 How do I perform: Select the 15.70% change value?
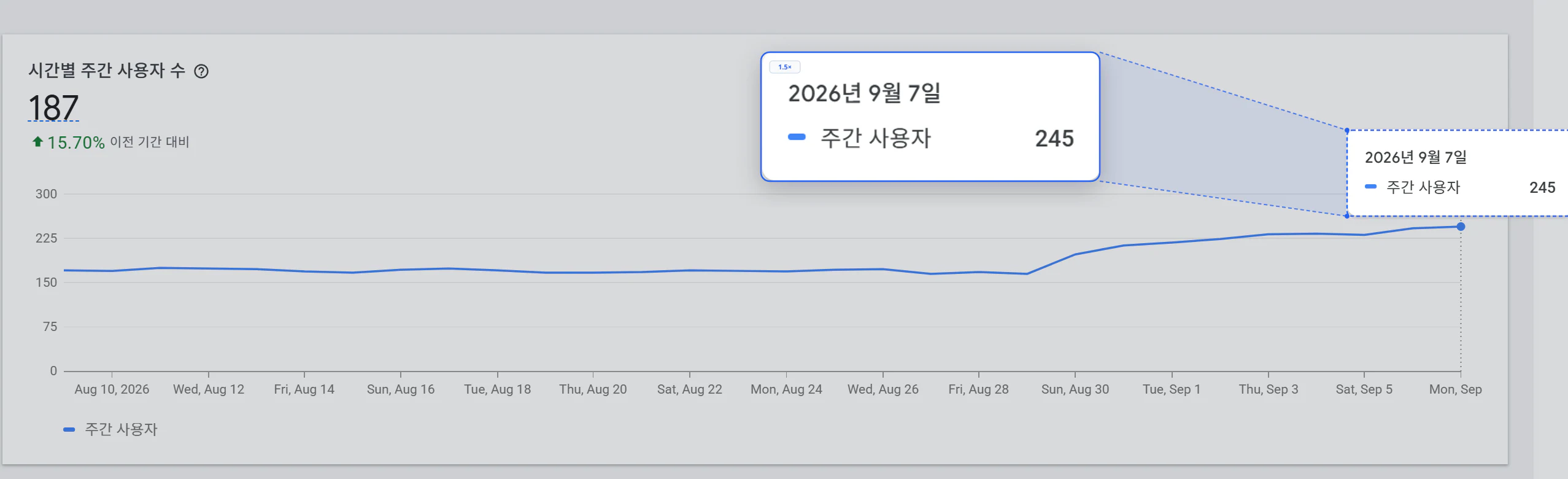(x=76, y=142)
